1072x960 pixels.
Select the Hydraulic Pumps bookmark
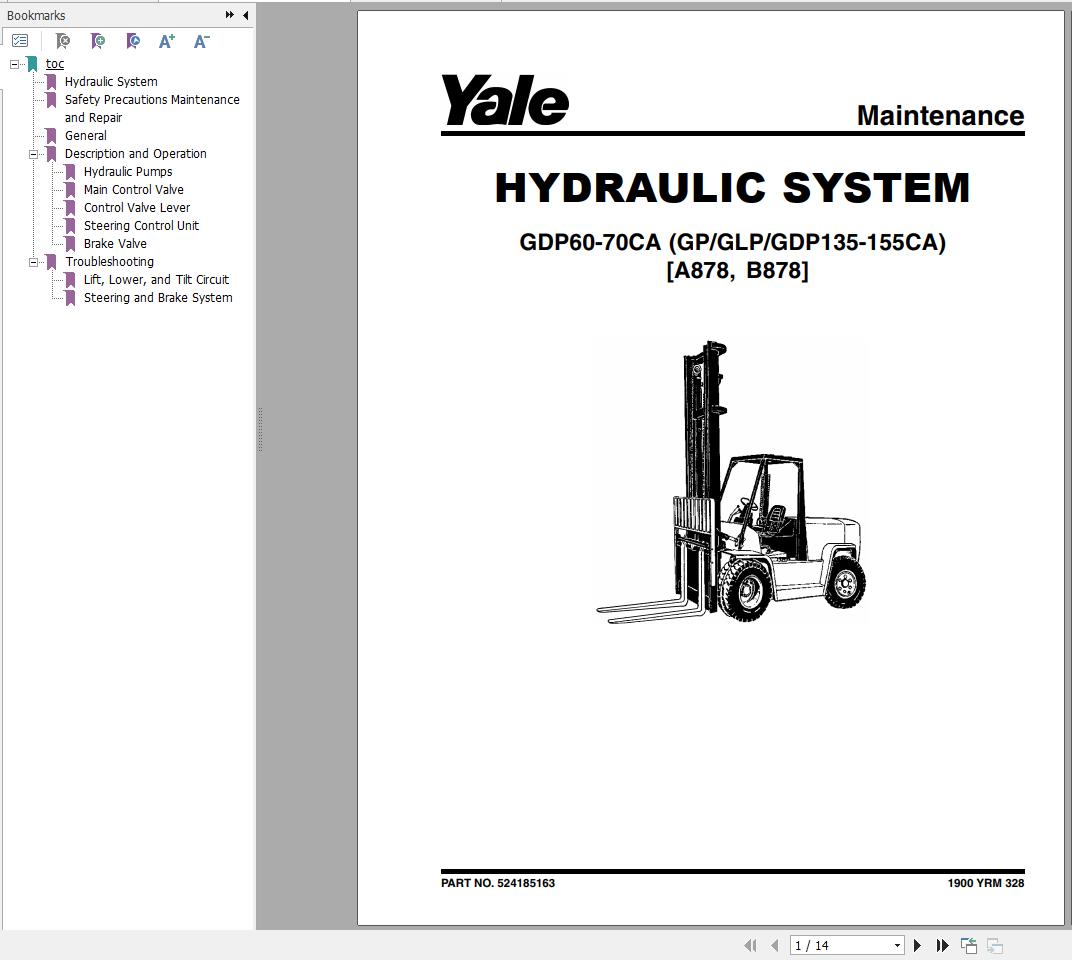click(x=127, y=171)
